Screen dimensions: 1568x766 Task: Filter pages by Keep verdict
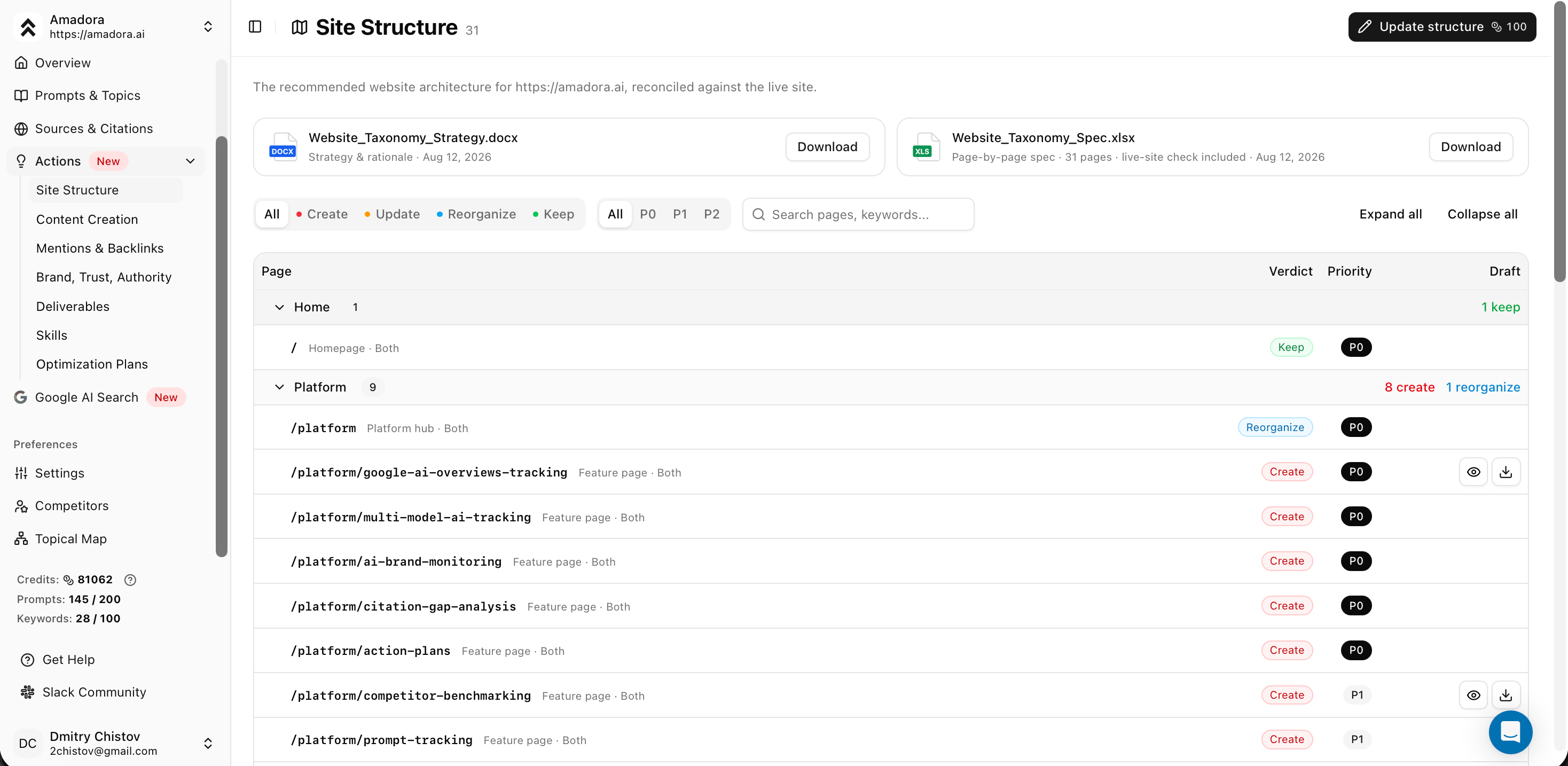click(553, 214)
